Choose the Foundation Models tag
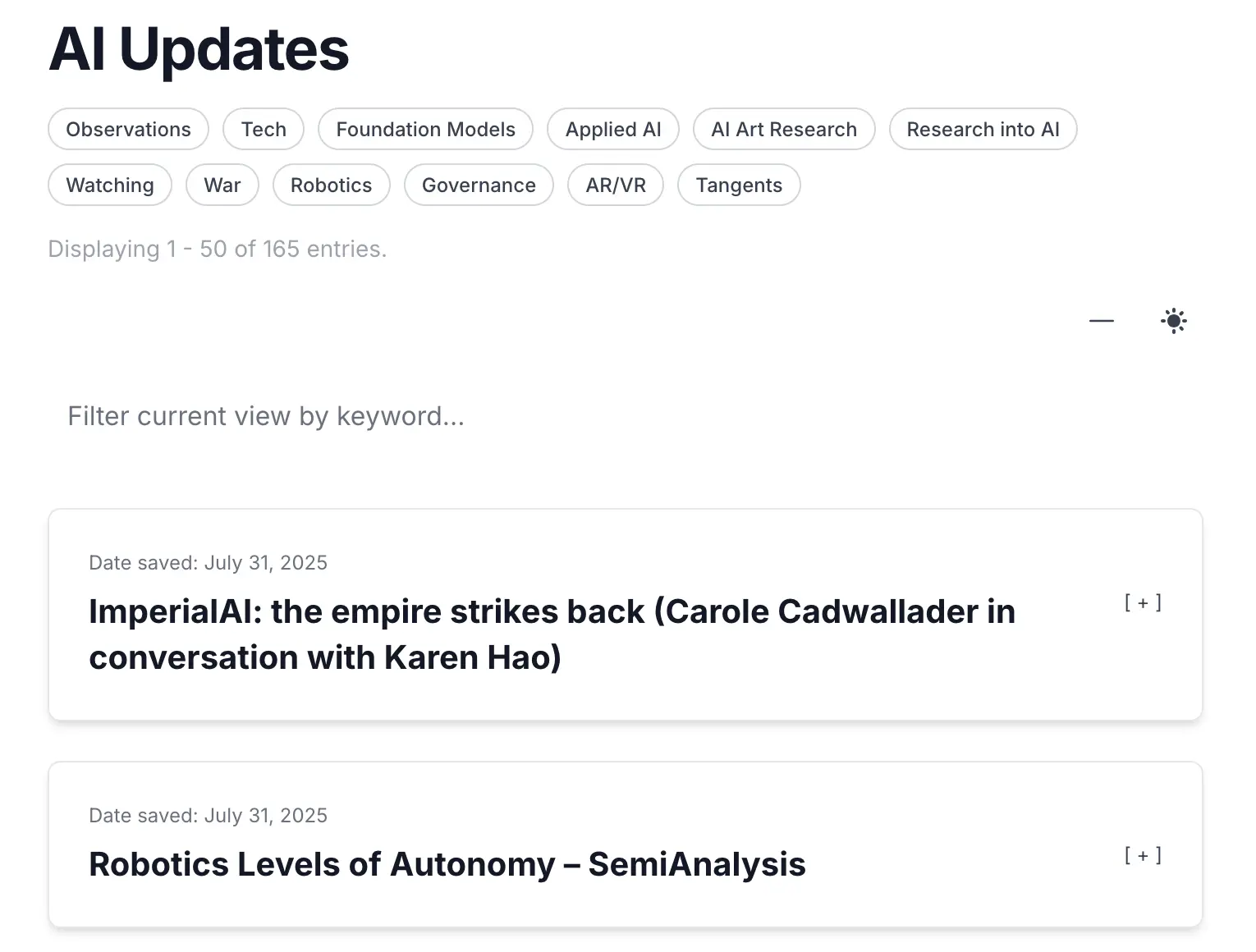 425,130
